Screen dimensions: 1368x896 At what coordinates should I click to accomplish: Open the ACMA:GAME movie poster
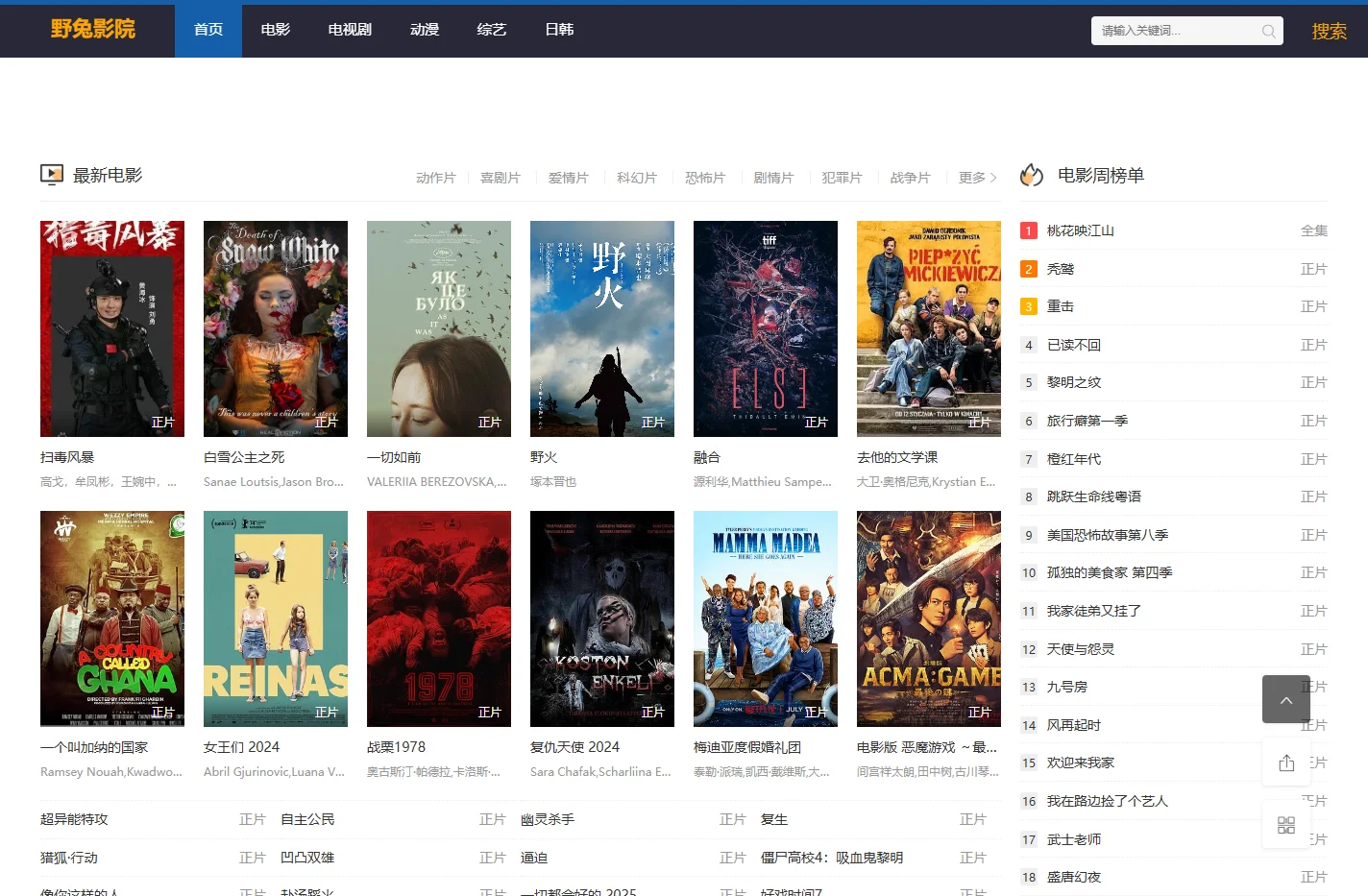[929, 618]
